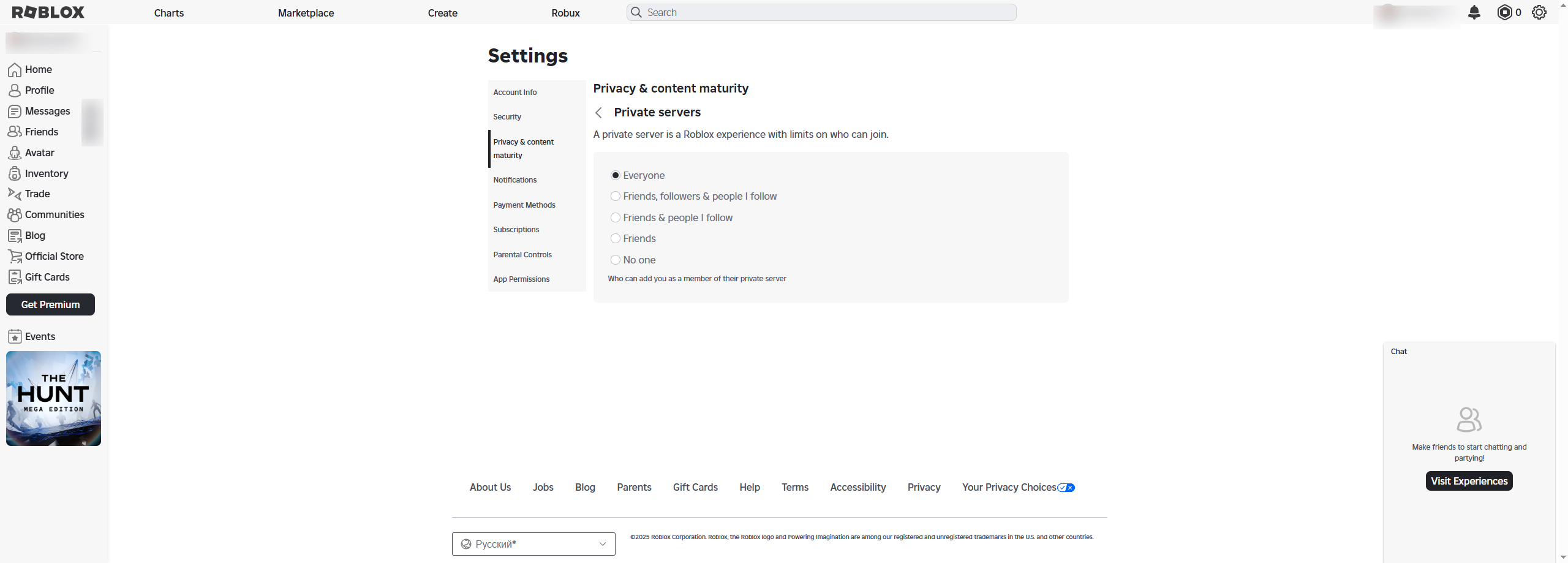Image resolution: width=1568 pixels, height=563 pixels.
Task: Open the Accessibility footer link
Action: pos(858,488)
